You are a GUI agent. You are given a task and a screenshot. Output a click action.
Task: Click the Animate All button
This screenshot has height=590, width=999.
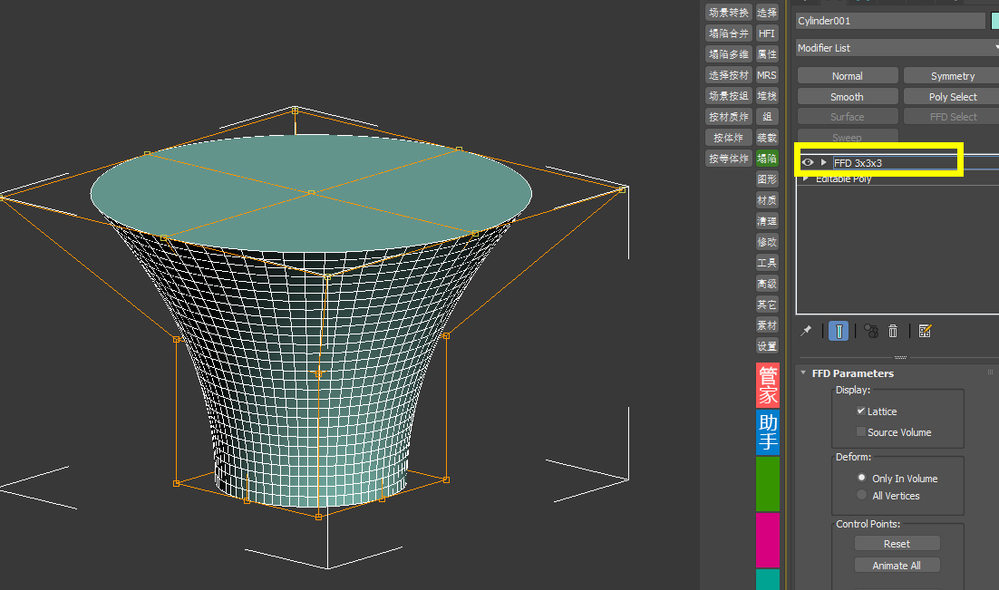pyautogui.click(x=897, y=565)
